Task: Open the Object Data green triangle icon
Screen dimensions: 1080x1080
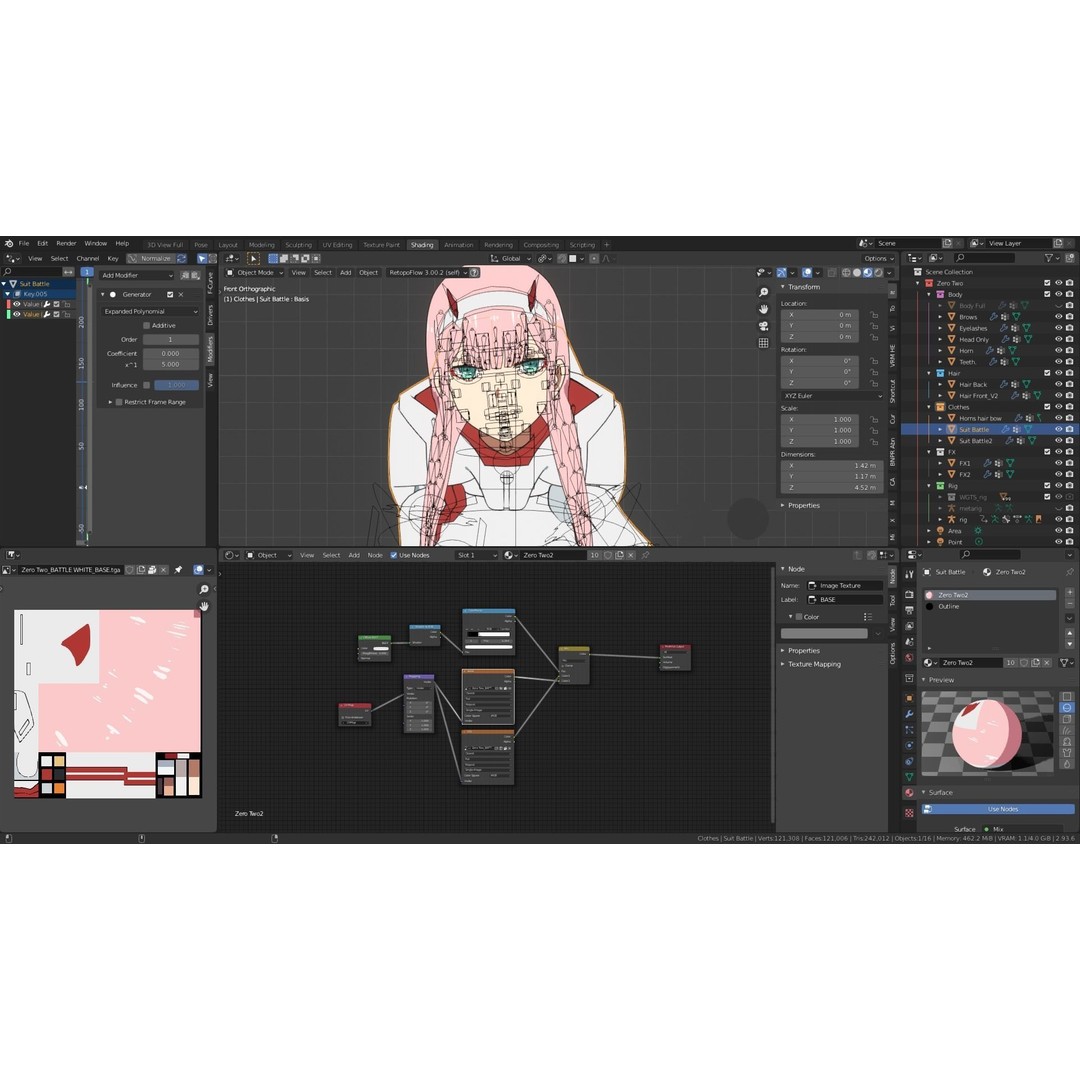Action: [909, 776]
